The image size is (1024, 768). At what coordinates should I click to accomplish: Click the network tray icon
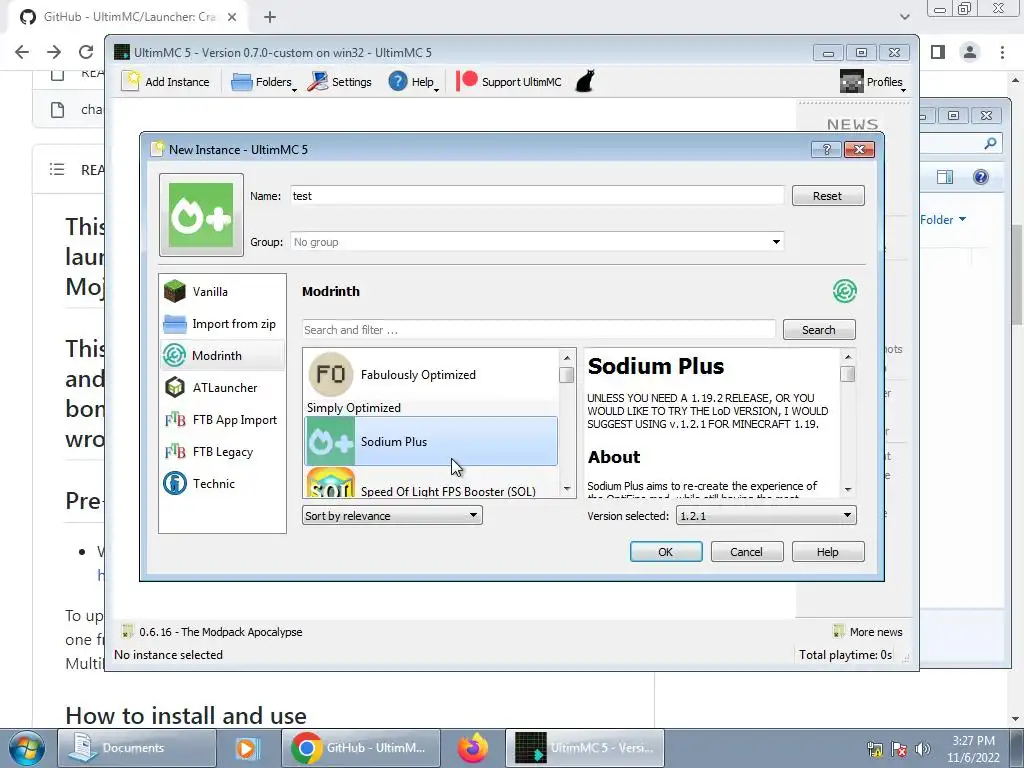(x=874, y=749)
